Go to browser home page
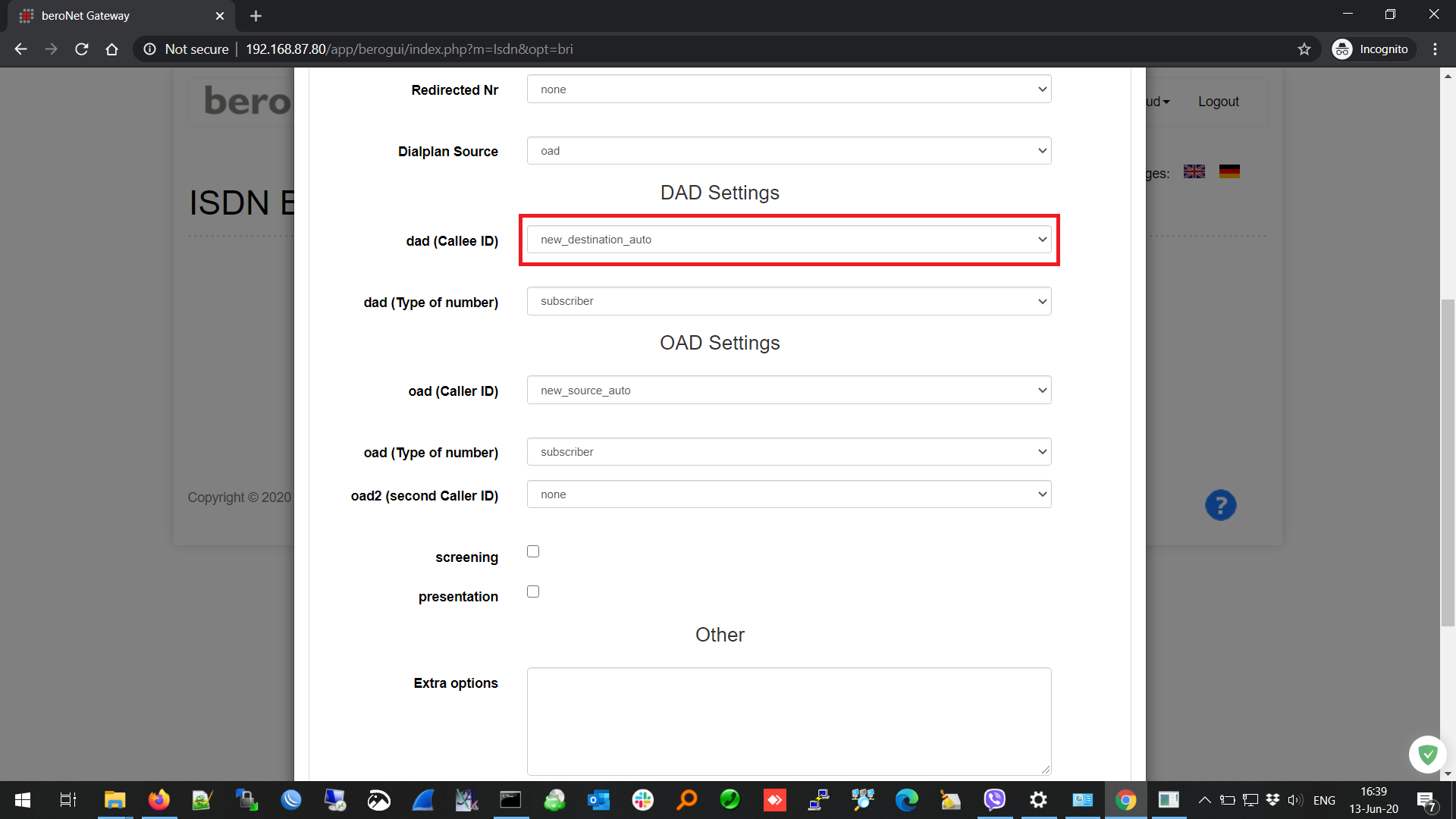 tap(112, 49)
